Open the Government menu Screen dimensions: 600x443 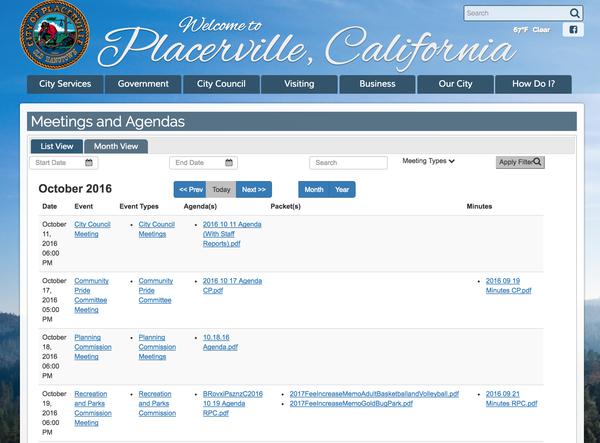click(143, 84)
